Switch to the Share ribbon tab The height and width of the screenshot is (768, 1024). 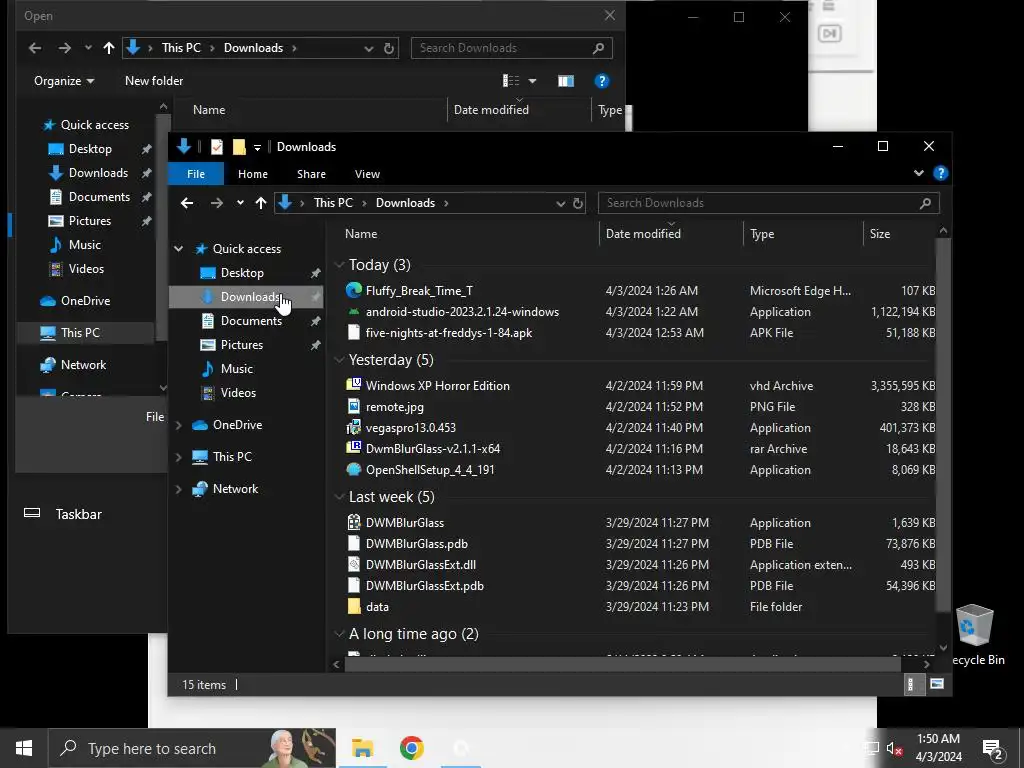312,174
